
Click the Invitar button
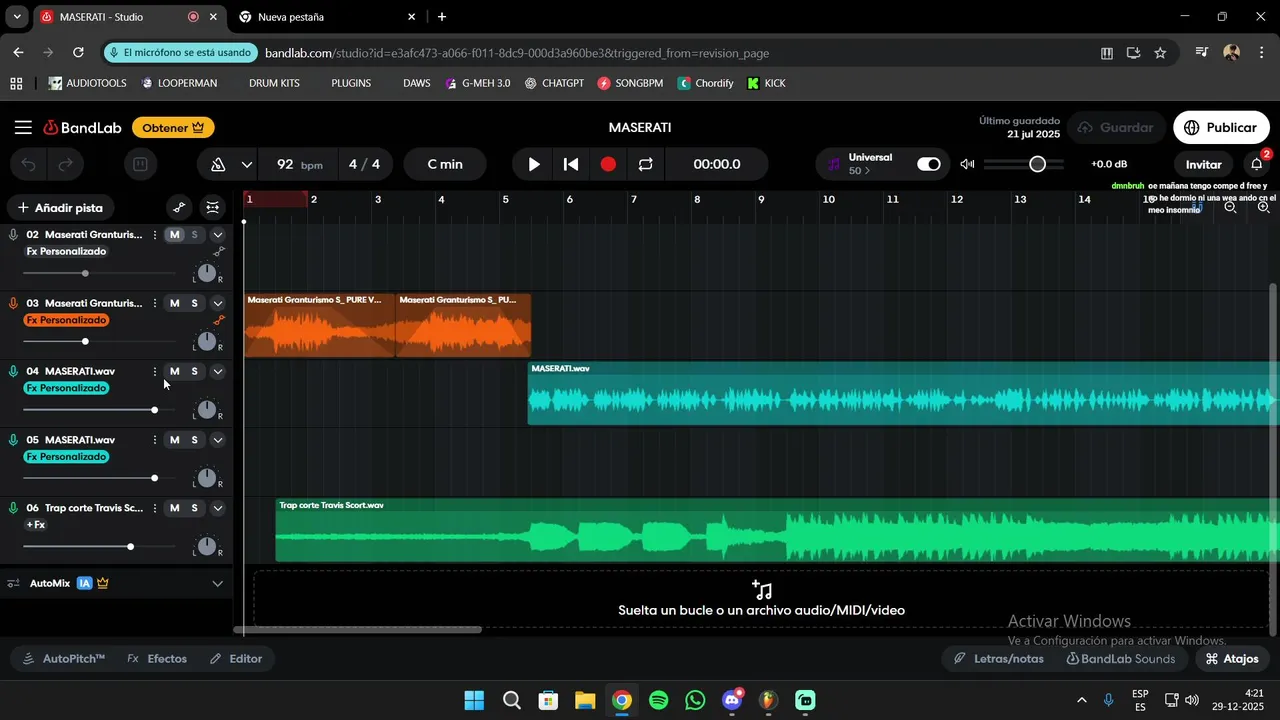[1204, 165]
